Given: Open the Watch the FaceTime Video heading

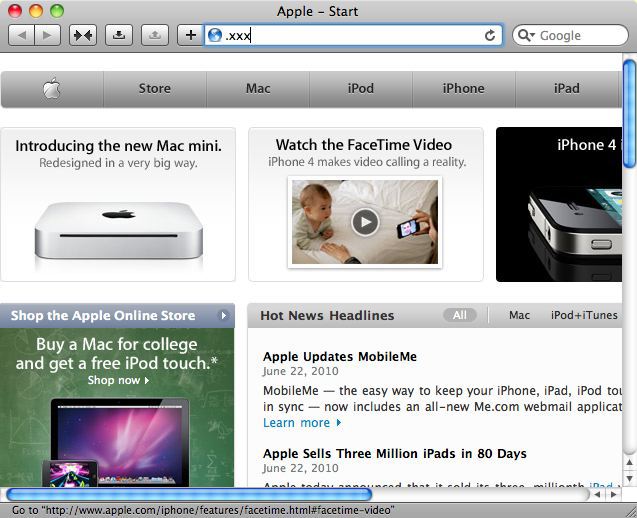Looking at the screenshot, I should click(x=364, y=145).
